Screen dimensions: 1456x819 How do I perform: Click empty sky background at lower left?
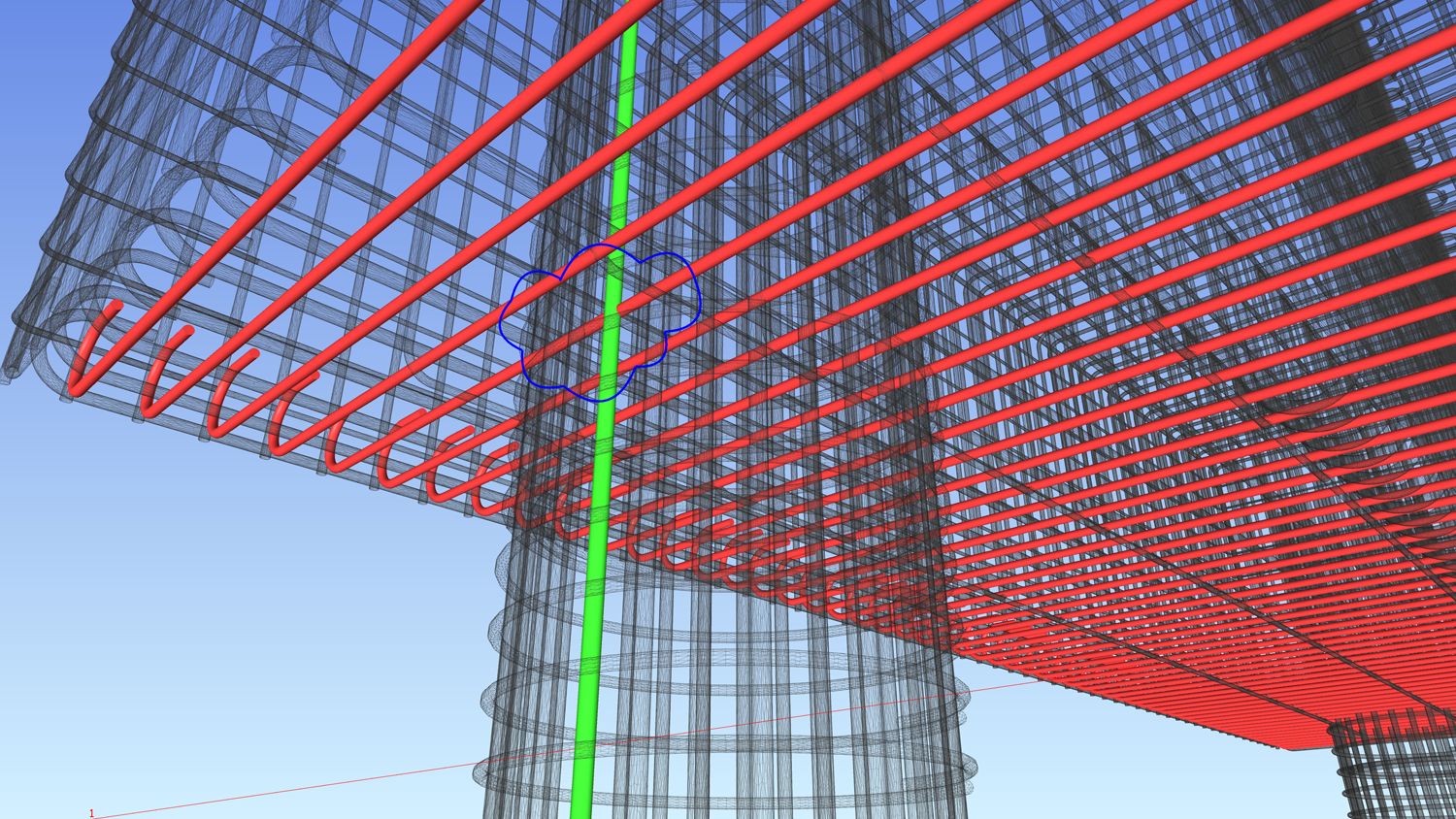click(x=194, y=631)
